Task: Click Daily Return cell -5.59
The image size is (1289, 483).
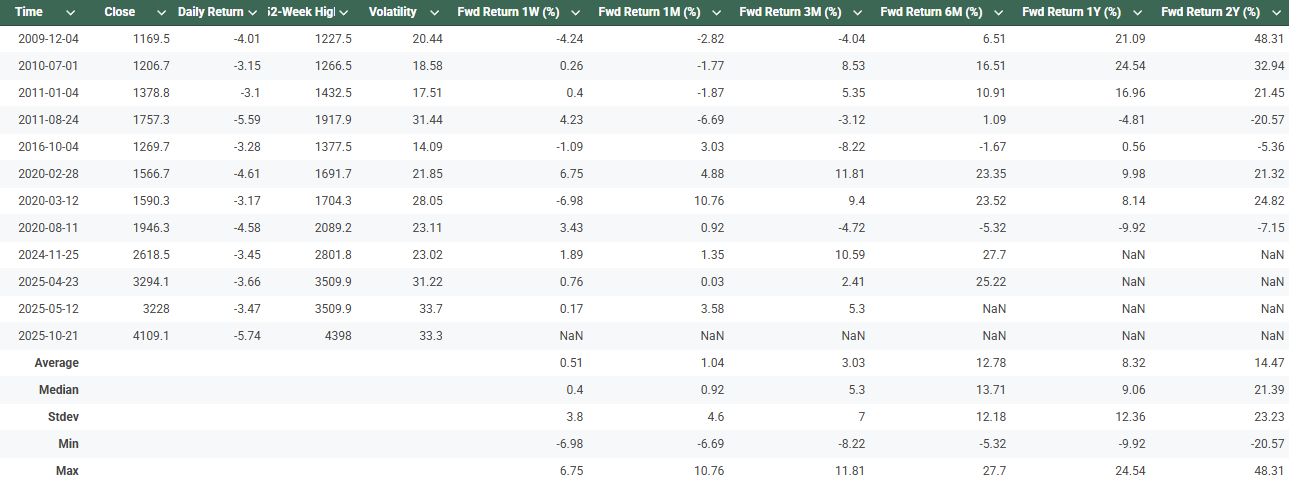Action: (x=246, y=120)
